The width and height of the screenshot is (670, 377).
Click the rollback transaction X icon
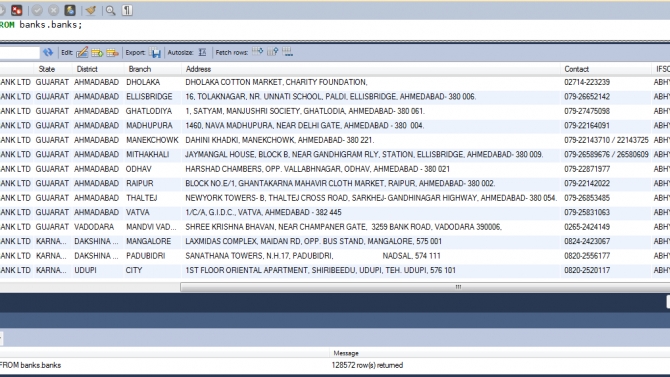tap(53, 10)
